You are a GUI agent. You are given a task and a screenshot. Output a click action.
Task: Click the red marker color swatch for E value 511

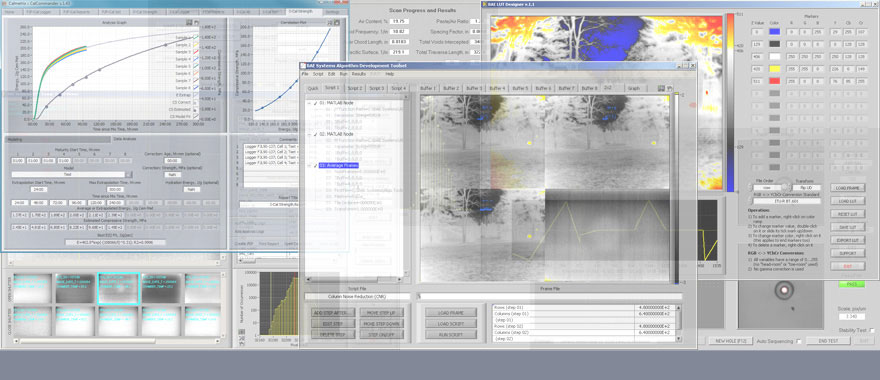coord(774,81)
